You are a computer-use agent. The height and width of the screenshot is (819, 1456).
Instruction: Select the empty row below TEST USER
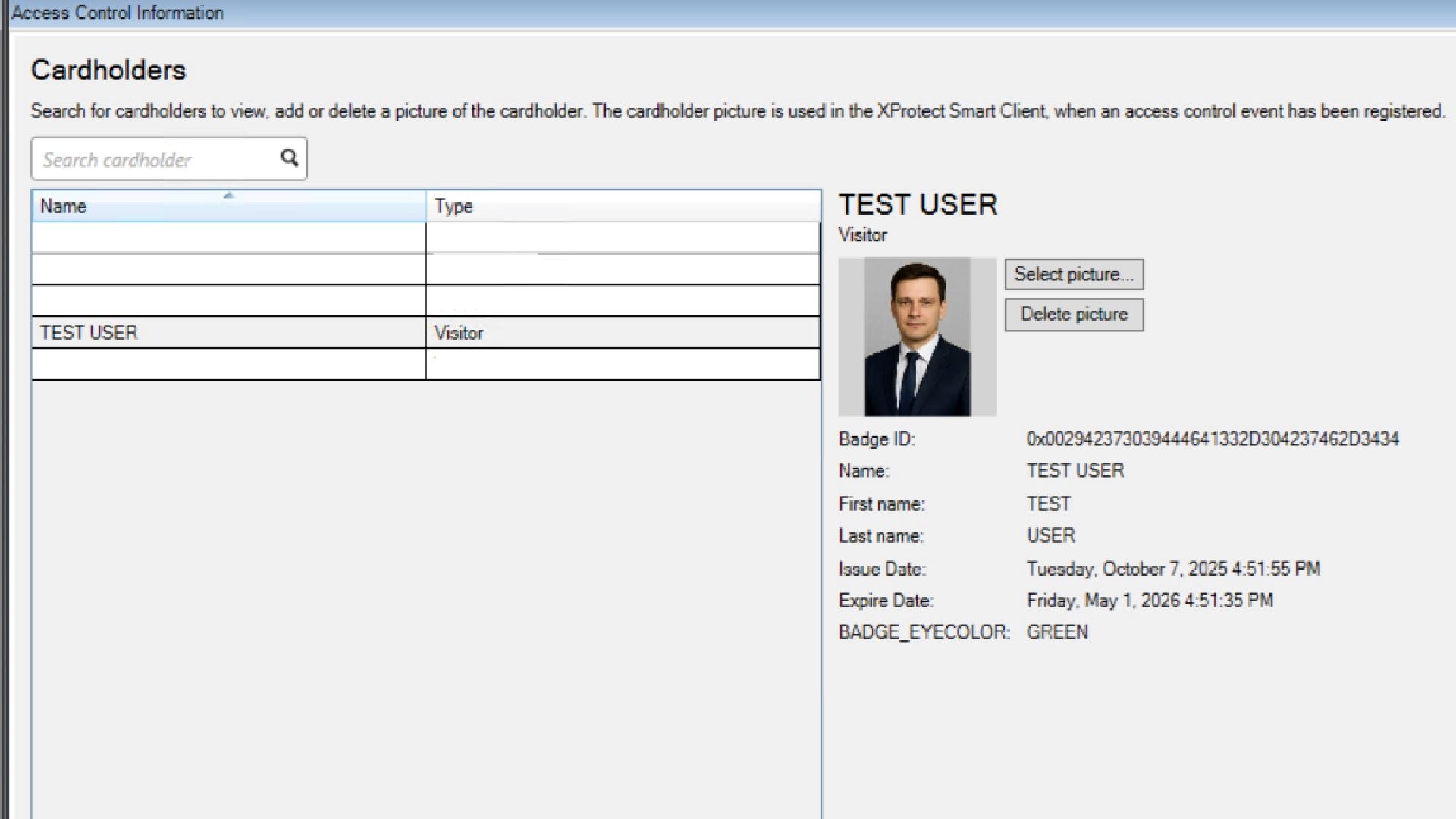[x=227, y=364]
